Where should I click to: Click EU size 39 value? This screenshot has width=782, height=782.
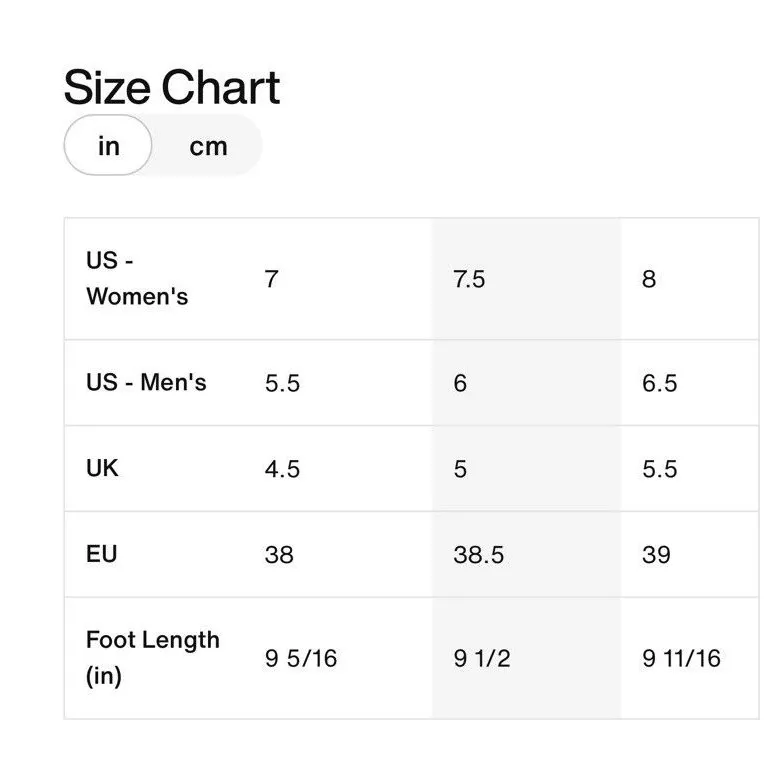click(x=656, y=554)
